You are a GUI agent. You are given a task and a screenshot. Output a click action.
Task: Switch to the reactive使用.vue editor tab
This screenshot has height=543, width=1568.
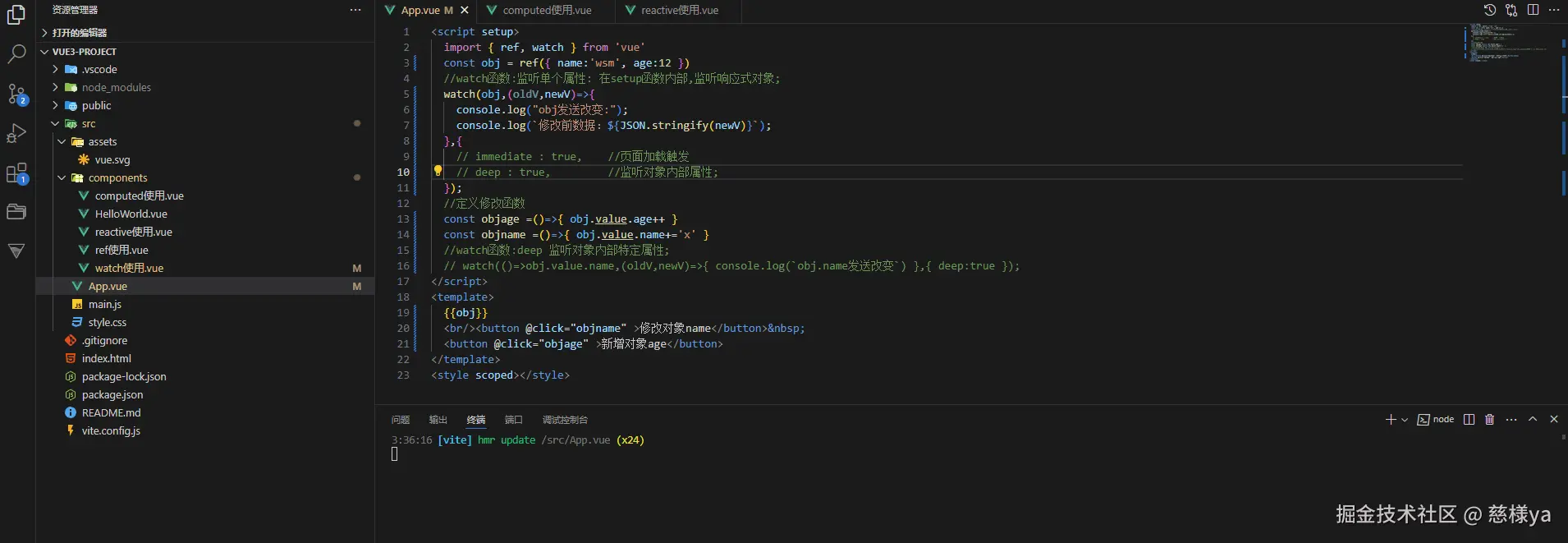[x=679, y=11]
